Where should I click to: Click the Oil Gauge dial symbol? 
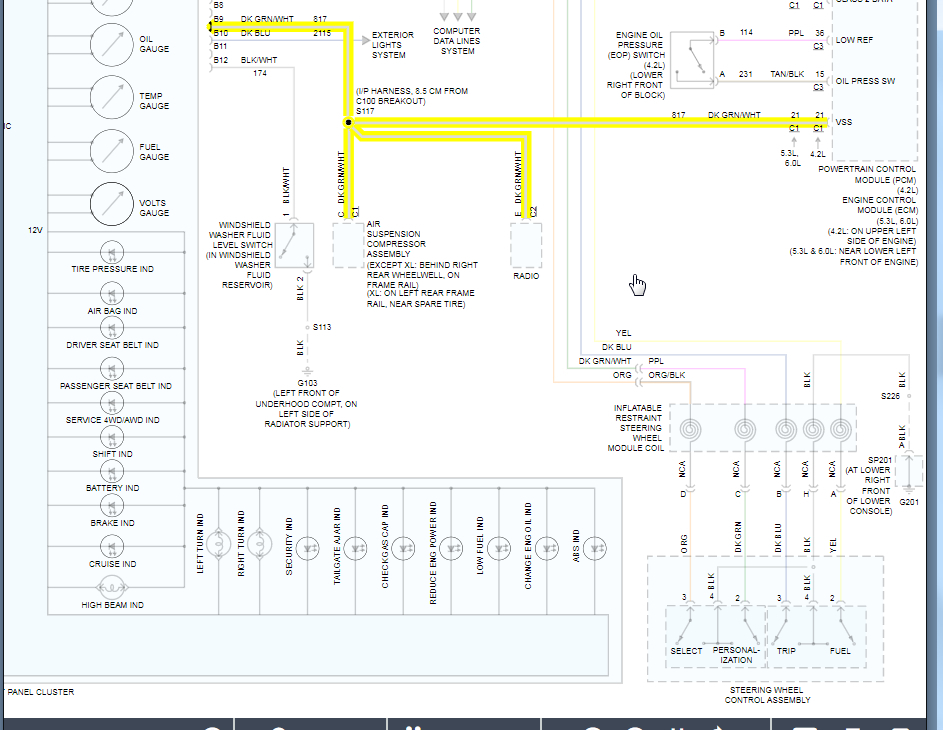coord(112,44)
